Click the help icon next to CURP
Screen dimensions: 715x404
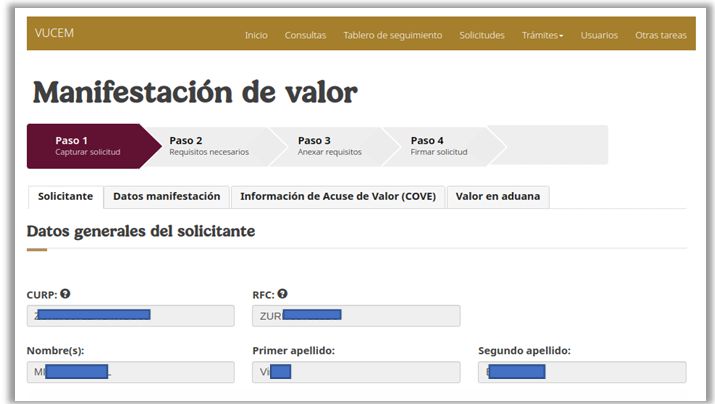click(65, 294)
